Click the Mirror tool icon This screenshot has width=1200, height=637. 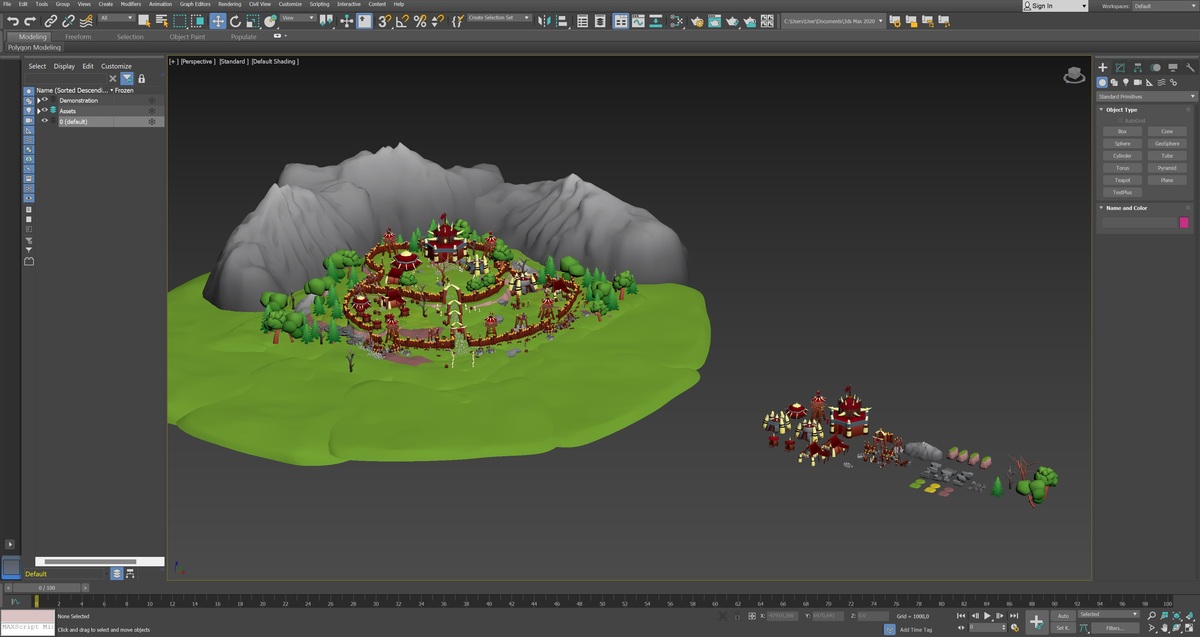[x=543, y=20]
